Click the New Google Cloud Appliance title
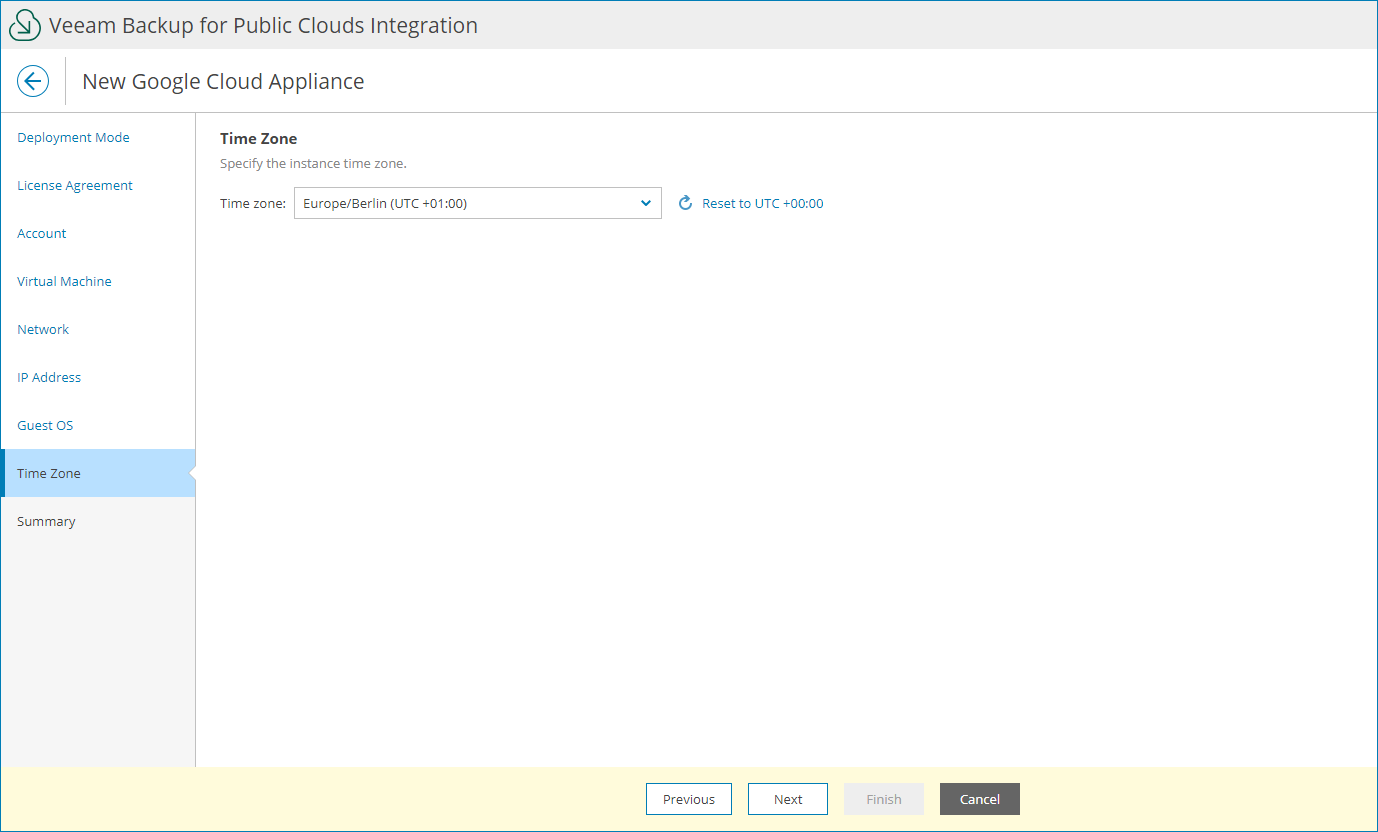The image size is (1378, 832). 223,81
